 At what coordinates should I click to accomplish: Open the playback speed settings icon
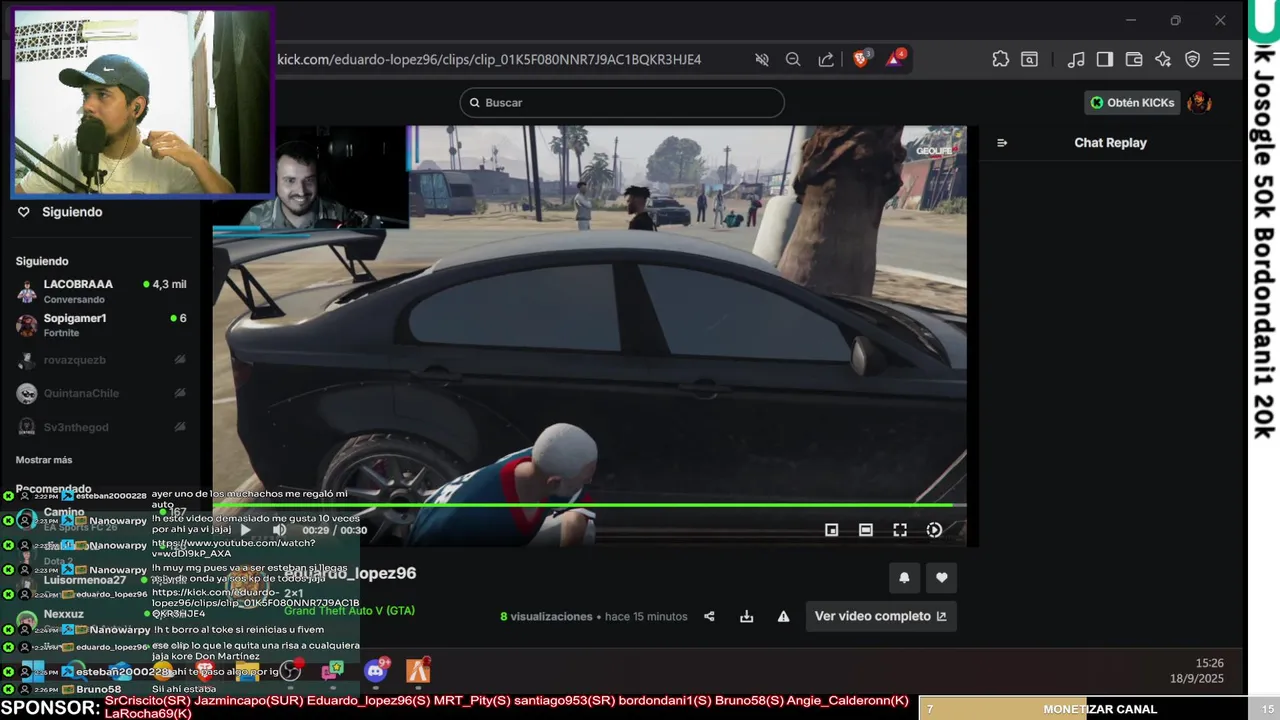point(934,530)
